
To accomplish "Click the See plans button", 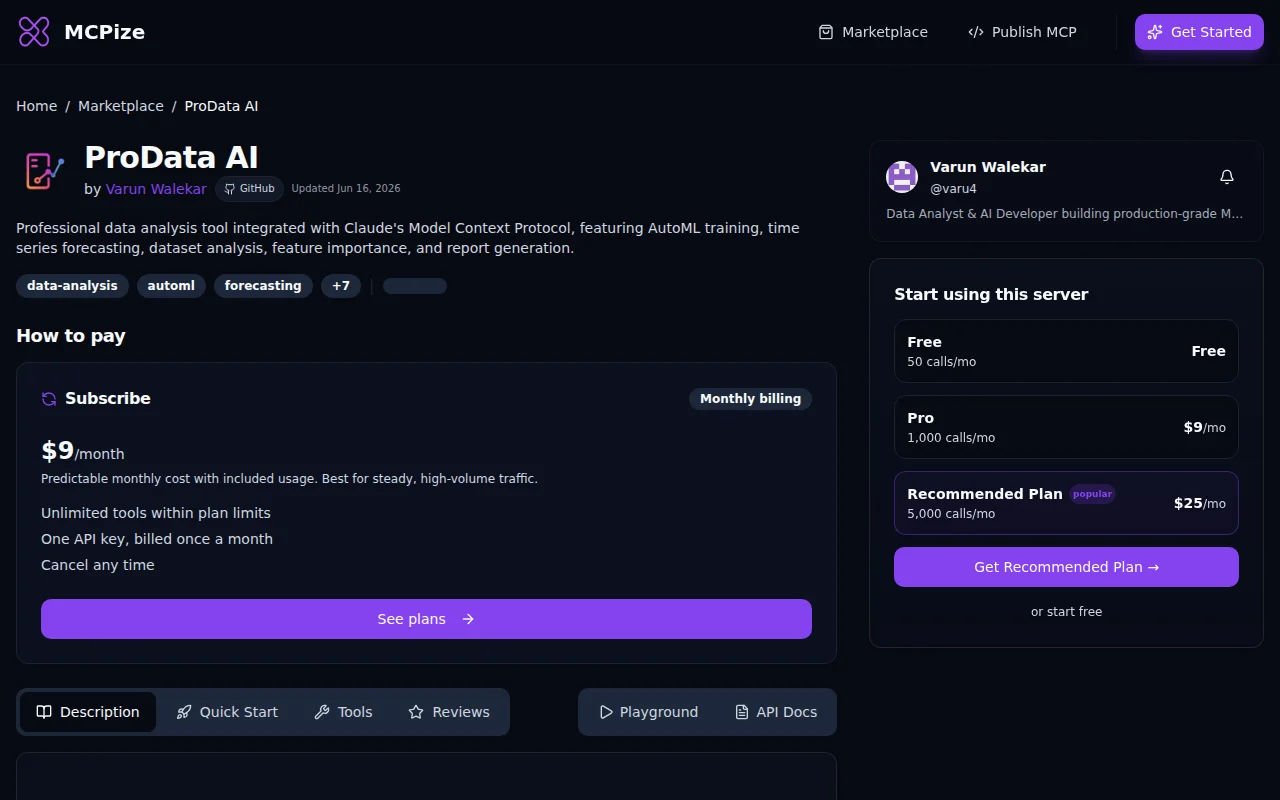I will (x=426, y=619).
